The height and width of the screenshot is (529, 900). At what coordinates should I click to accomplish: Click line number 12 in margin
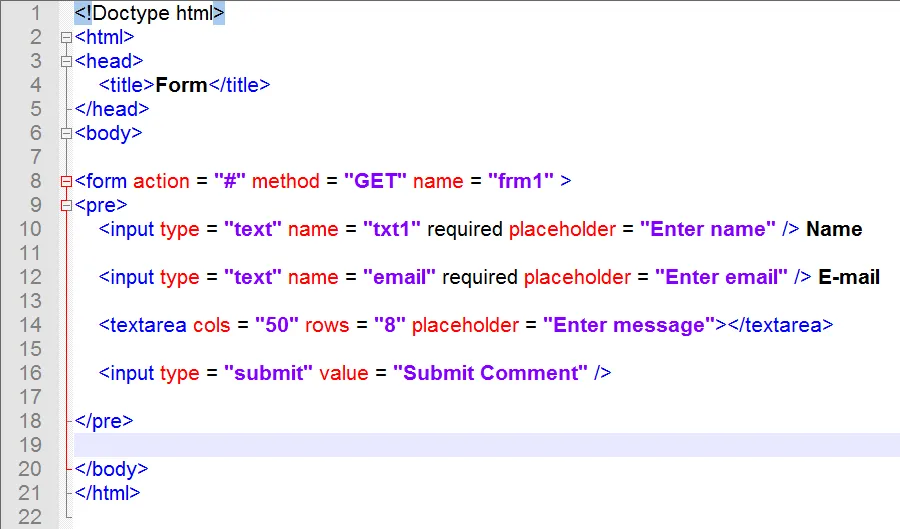click(x=30, y=277)
